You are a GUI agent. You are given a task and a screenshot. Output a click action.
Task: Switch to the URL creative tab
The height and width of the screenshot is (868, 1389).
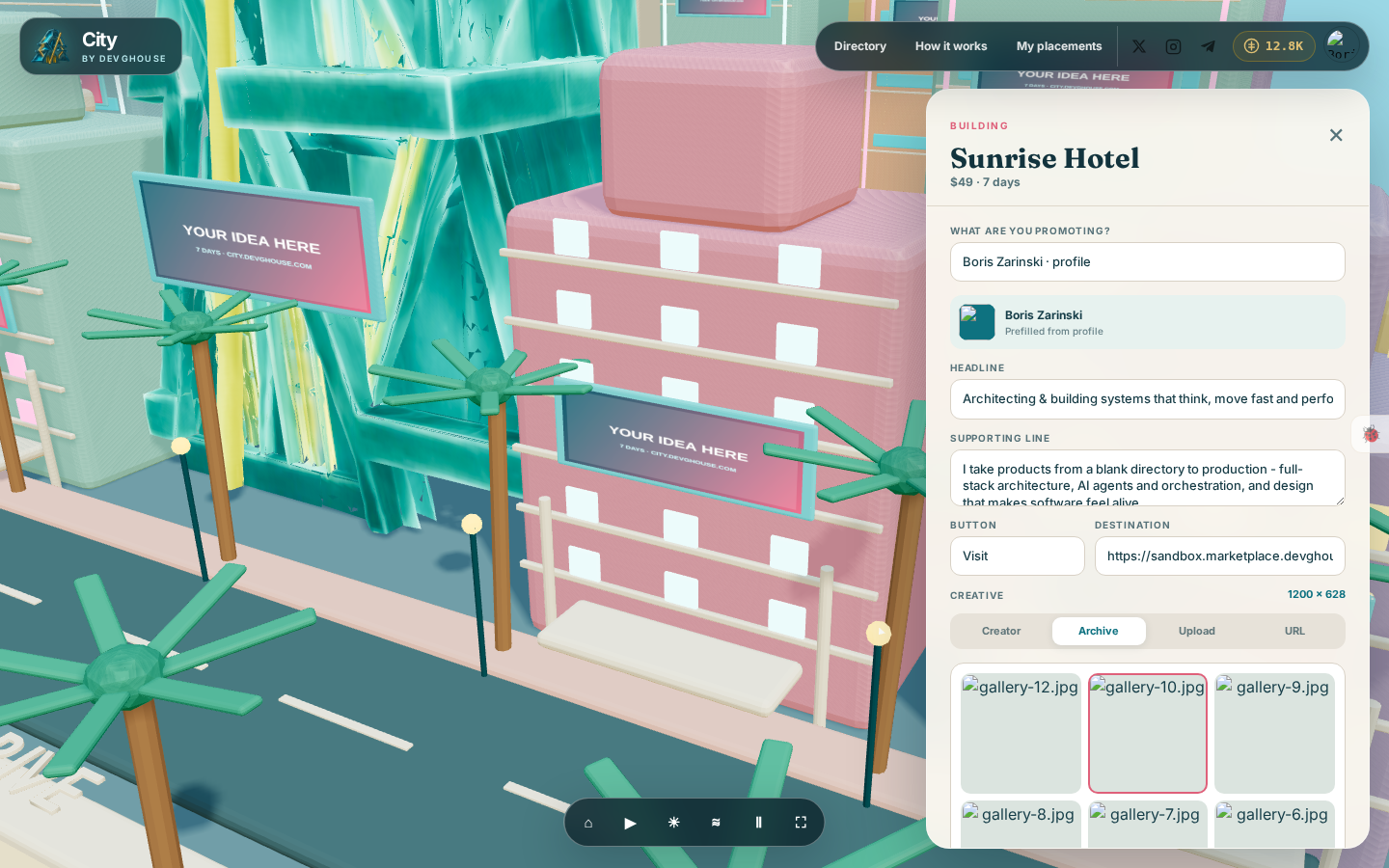[1294, 631]
